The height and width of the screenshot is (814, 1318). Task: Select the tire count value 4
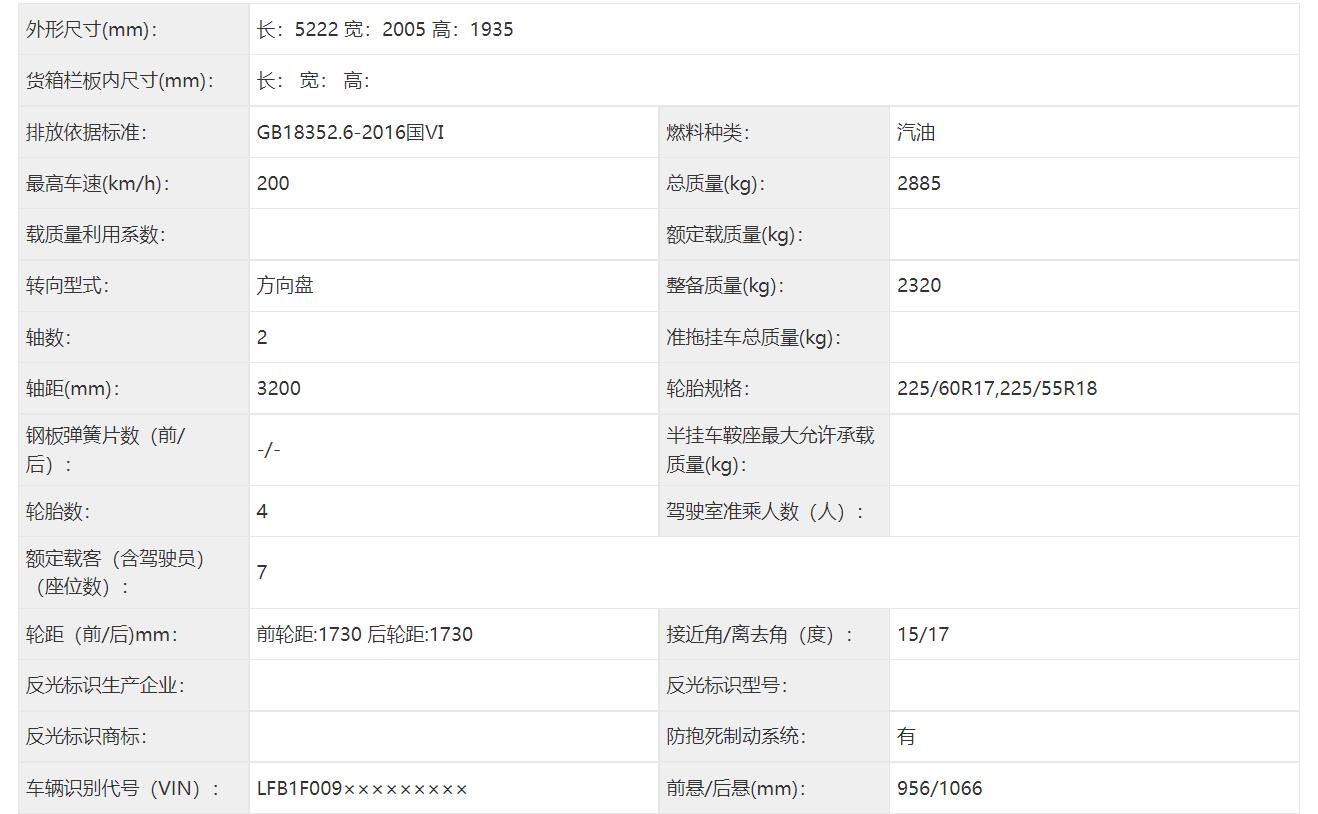(262, 511)
